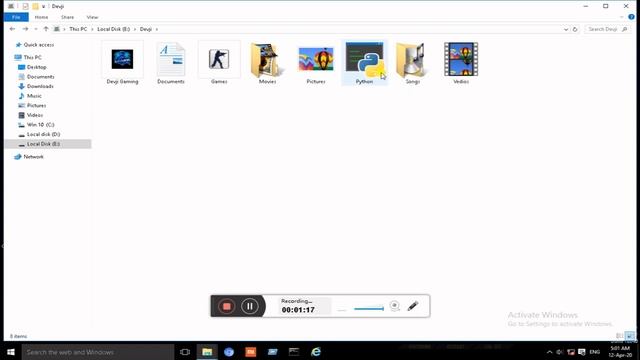Open the volume control in tray

[560, 352]
